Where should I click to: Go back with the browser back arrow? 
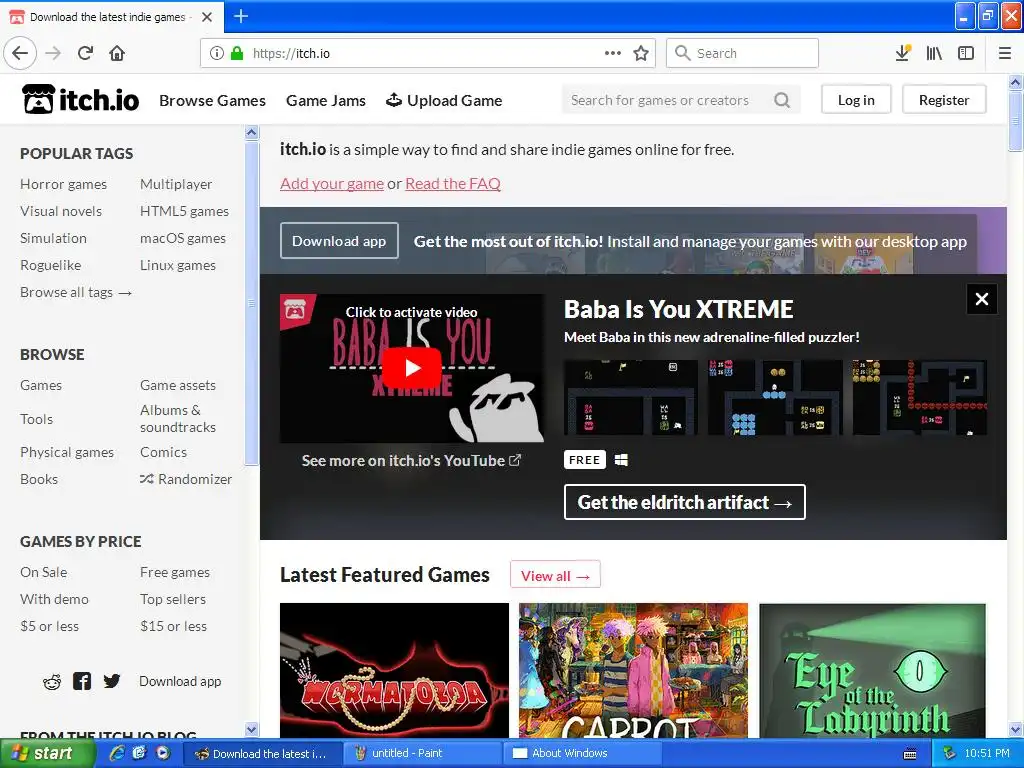(x=20, y=54)
